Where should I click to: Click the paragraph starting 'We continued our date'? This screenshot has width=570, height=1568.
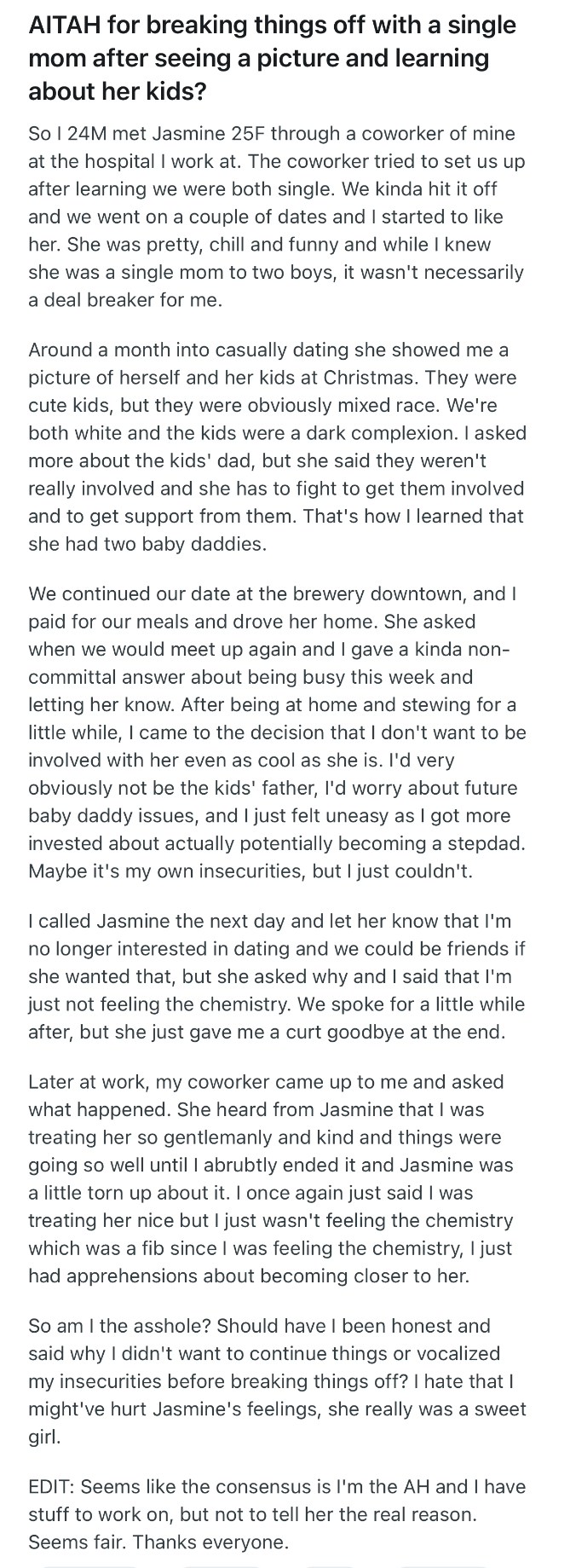tap(277, 732)
